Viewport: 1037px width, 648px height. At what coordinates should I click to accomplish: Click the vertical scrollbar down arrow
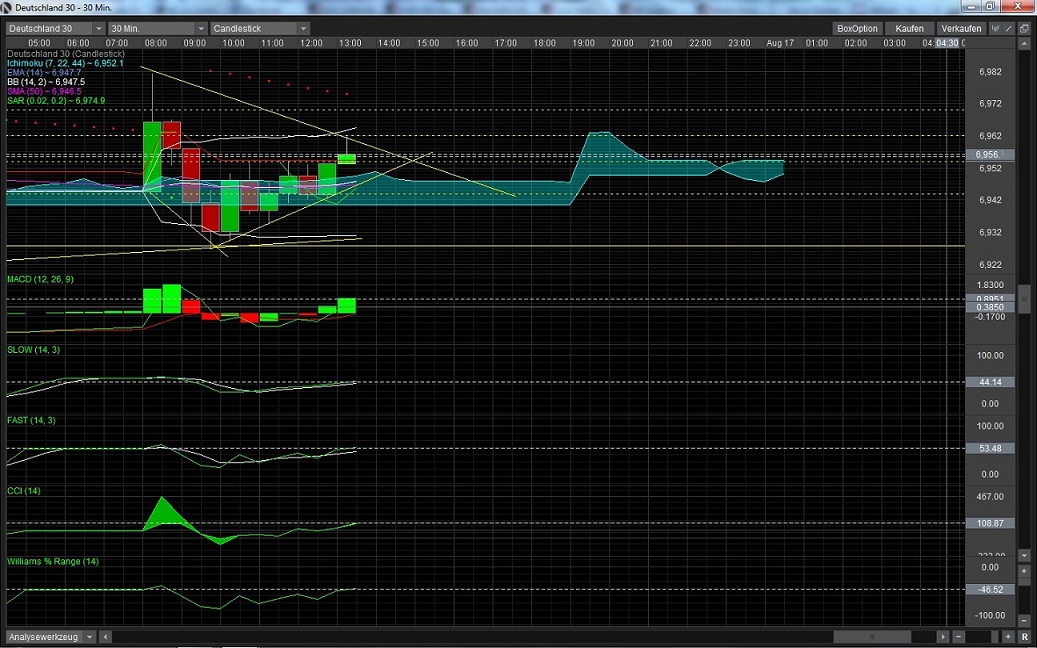tap(1024, 555)
